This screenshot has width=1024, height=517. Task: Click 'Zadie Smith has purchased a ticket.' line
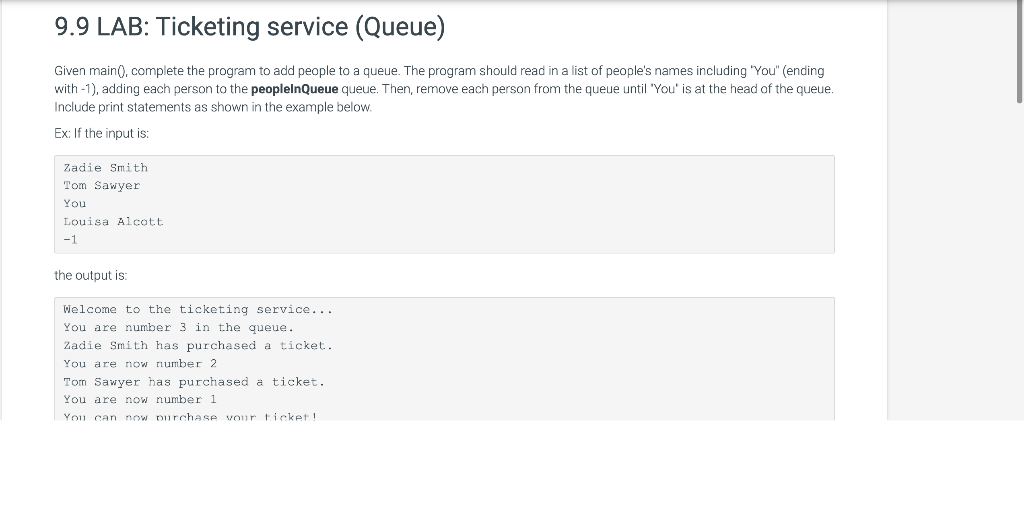click(x=198, y=346)
